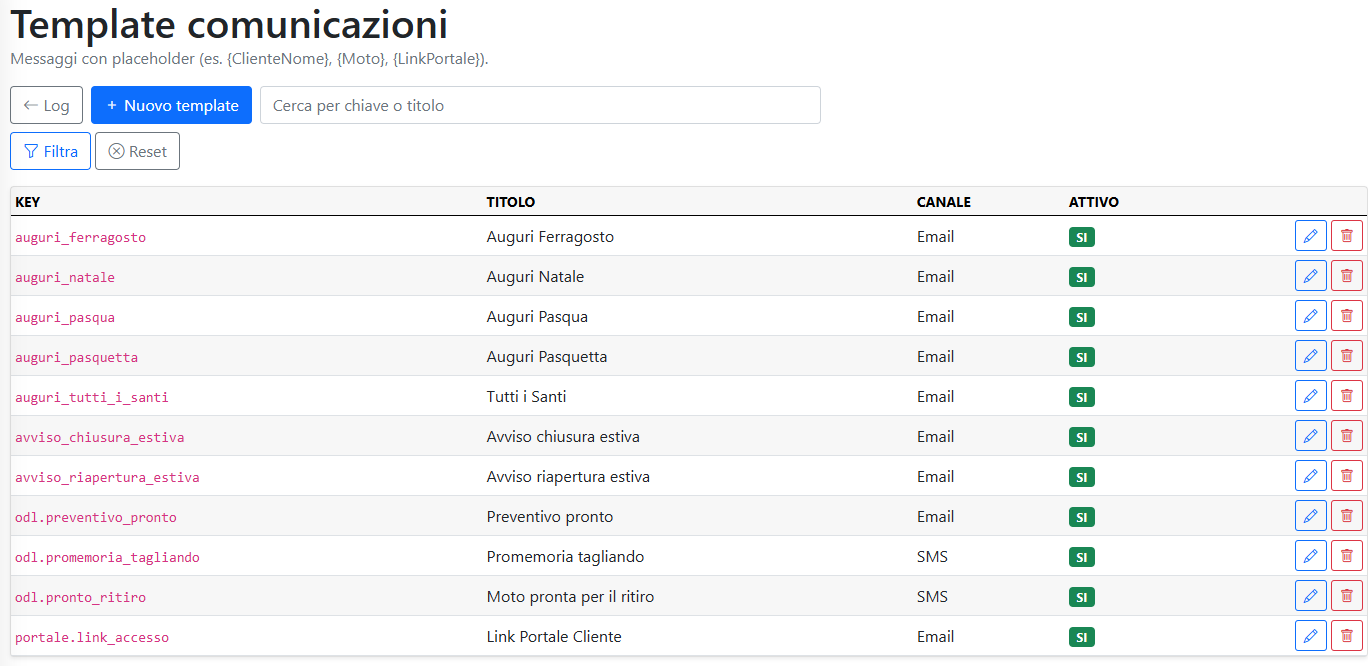Create a Nuovo template
This screenshot has width=1368, height=666.
point(171,105)
